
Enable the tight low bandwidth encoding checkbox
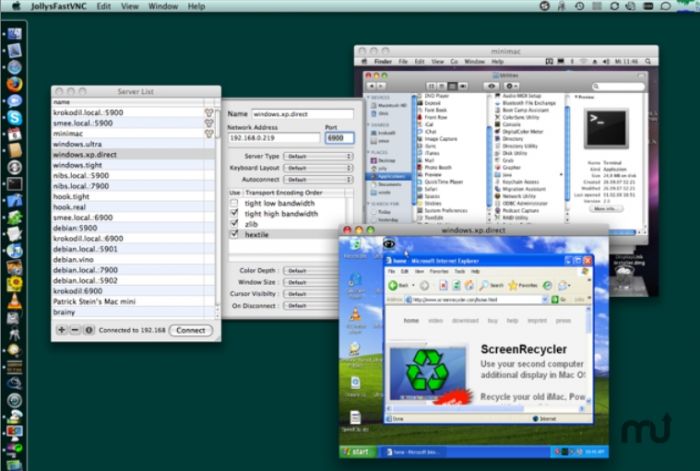click(234, 203)
